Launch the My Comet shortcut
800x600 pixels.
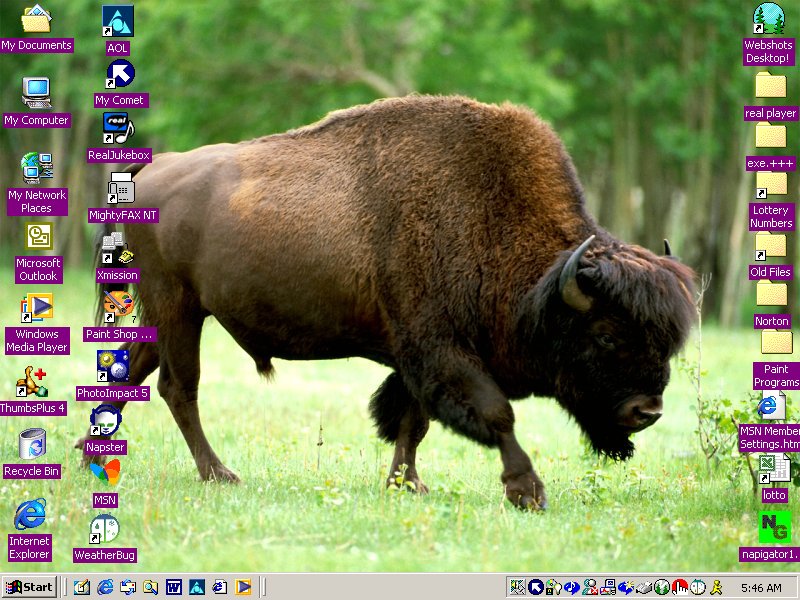click(x=120, y=75)
